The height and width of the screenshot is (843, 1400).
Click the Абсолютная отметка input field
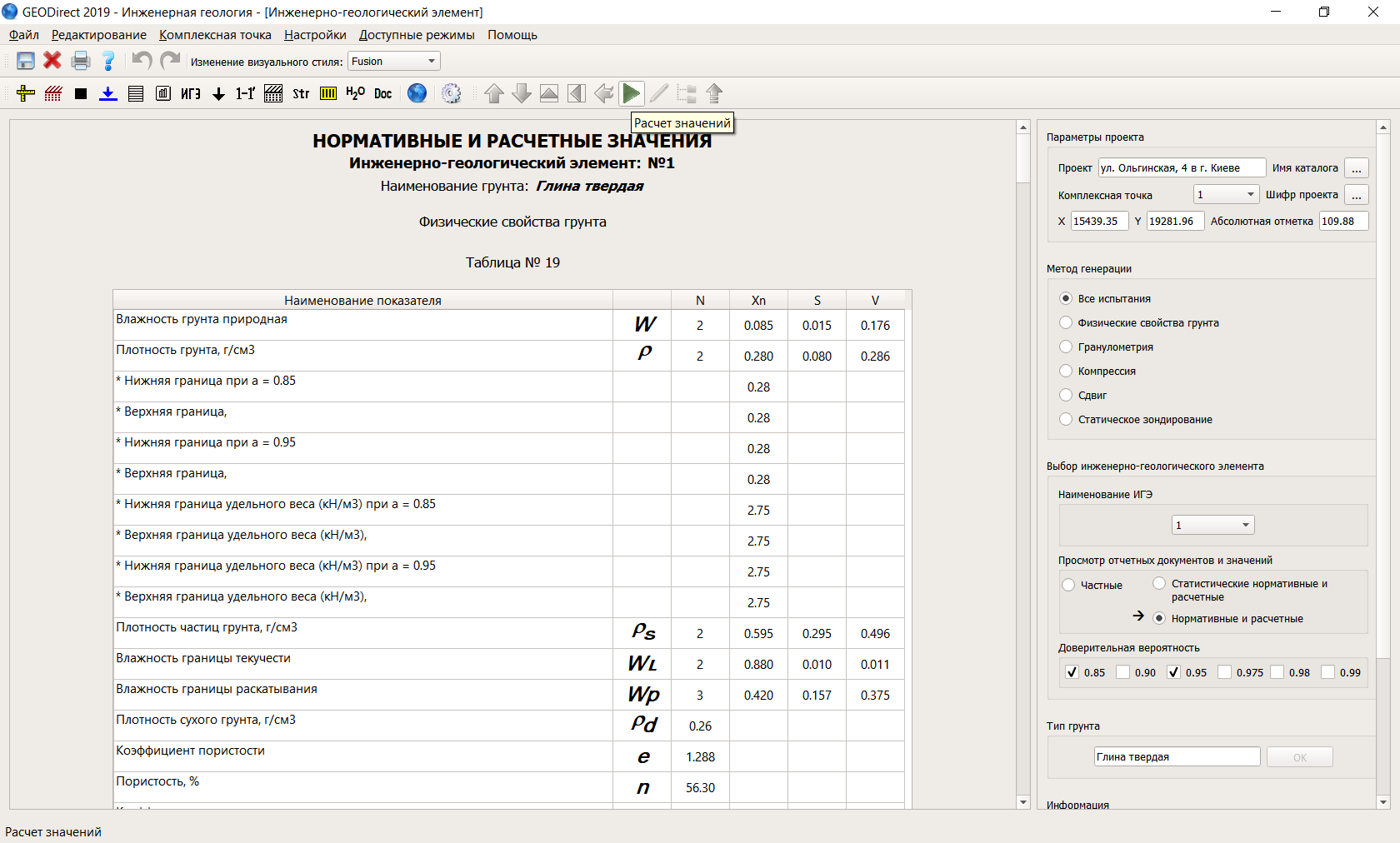1342,221
